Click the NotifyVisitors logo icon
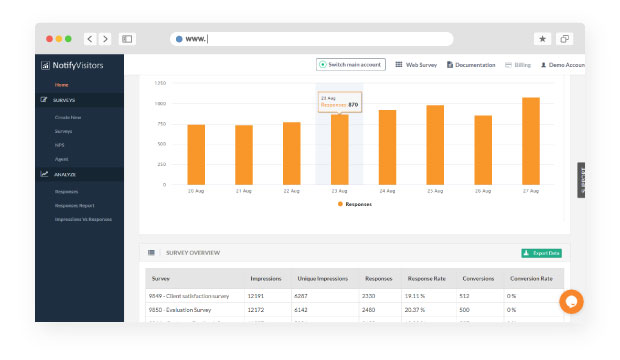This screenshot has width=620, height=360. tap(45, 65)
